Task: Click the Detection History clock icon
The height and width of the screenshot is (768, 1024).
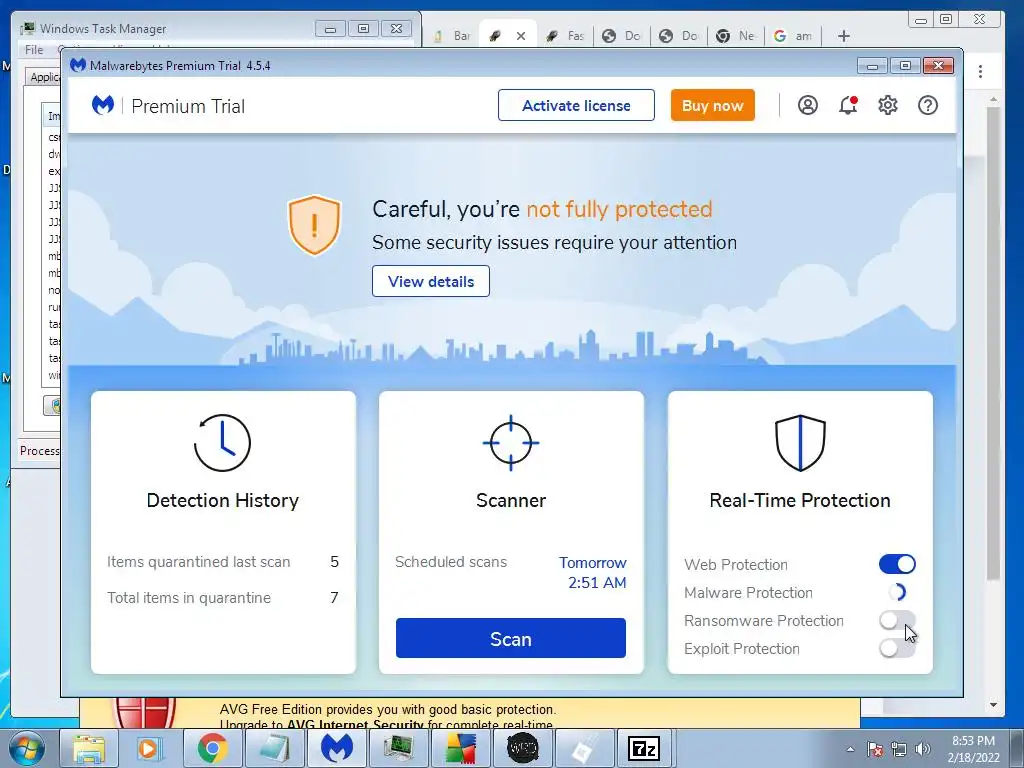Action: point(222,443)
